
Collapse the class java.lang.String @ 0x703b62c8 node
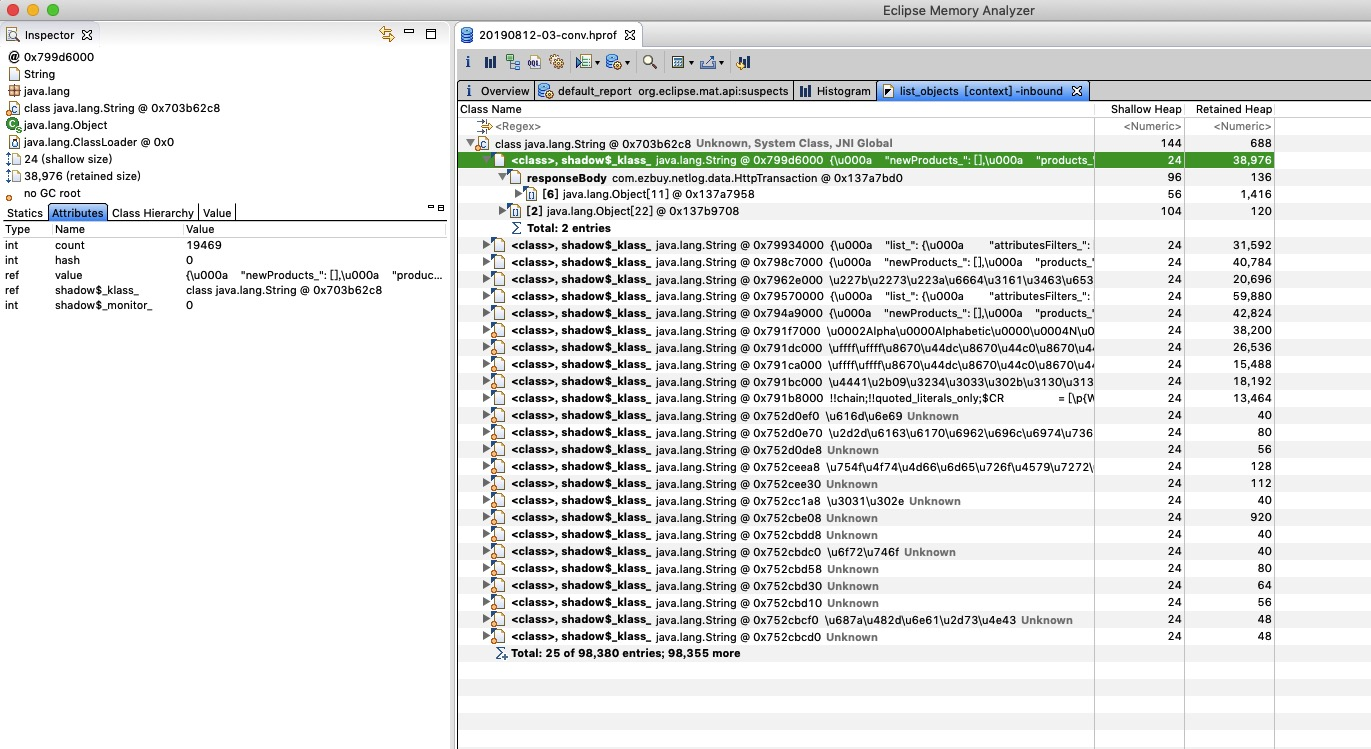[x=471, y=144]
